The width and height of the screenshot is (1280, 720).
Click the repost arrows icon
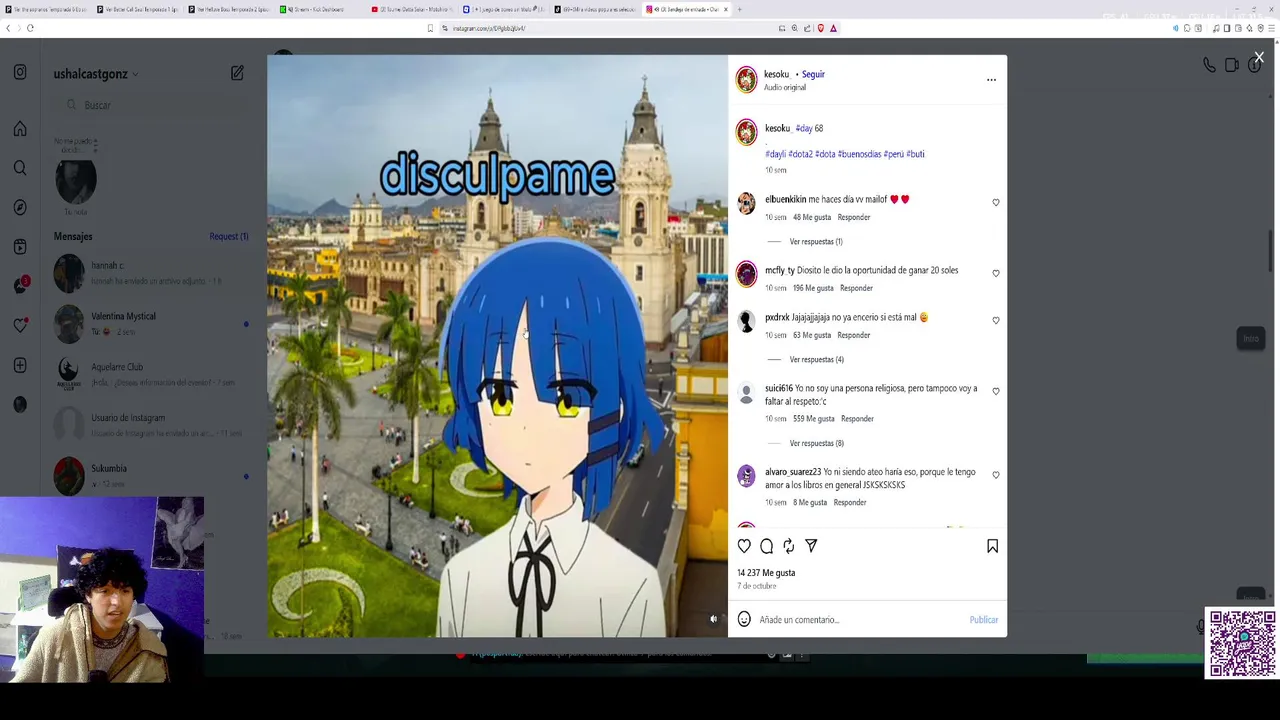(789, 546)
